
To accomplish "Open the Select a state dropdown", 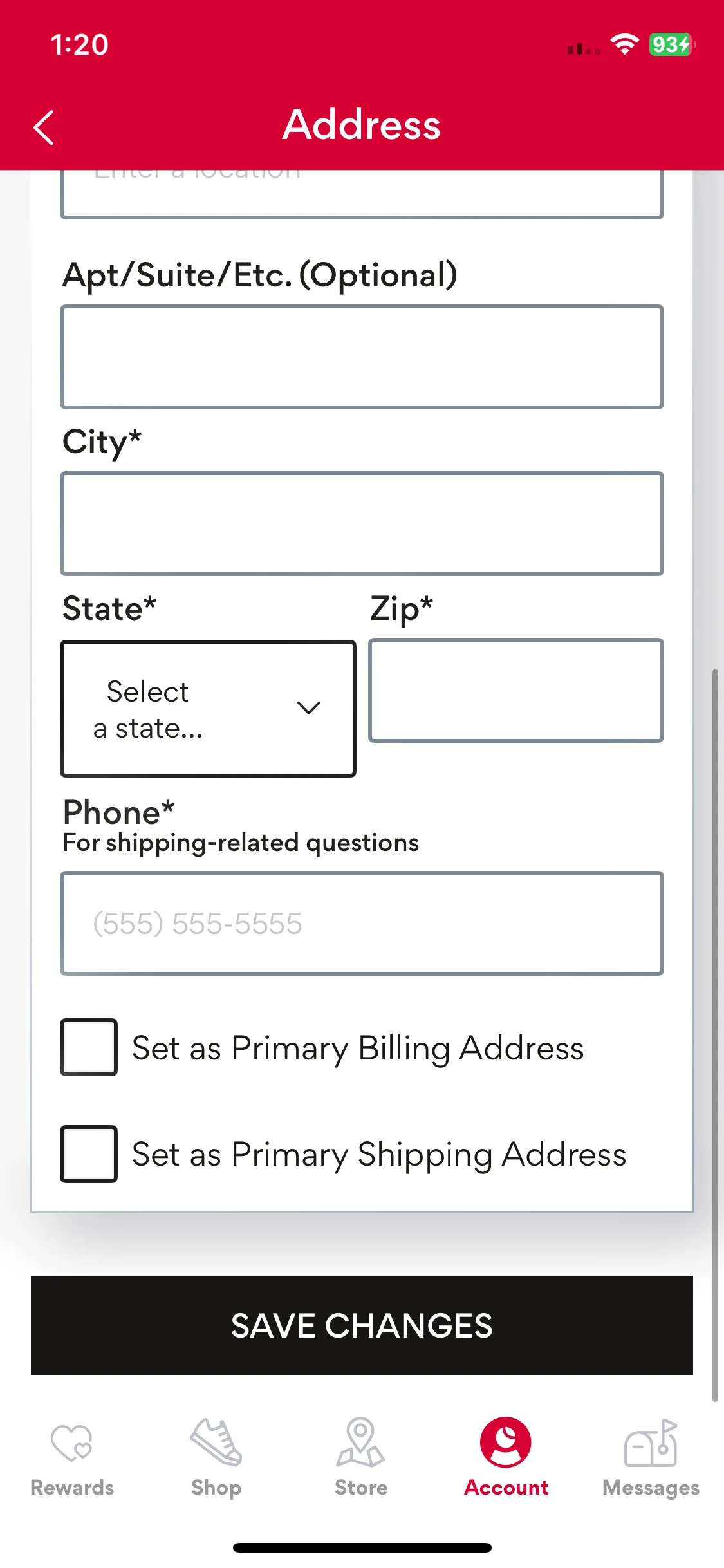I will (208, 709).
